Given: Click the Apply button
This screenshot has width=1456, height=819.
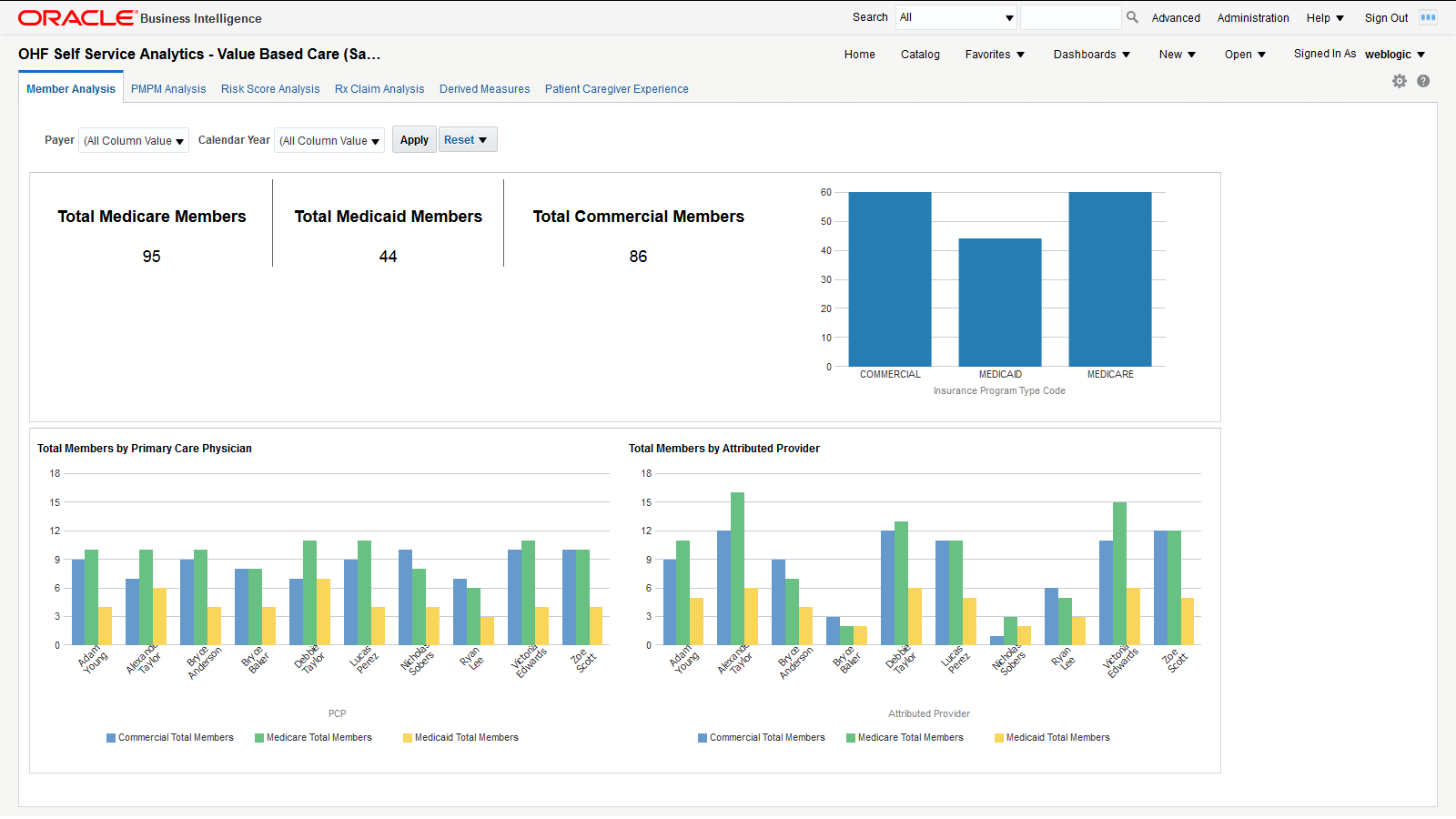Looking at the screenshot, I should click(x=413, y=139).
